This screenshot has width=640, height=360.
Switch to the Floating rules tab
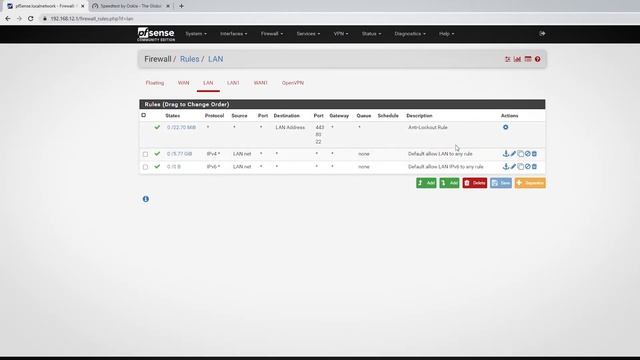click(x=155, y=83)
